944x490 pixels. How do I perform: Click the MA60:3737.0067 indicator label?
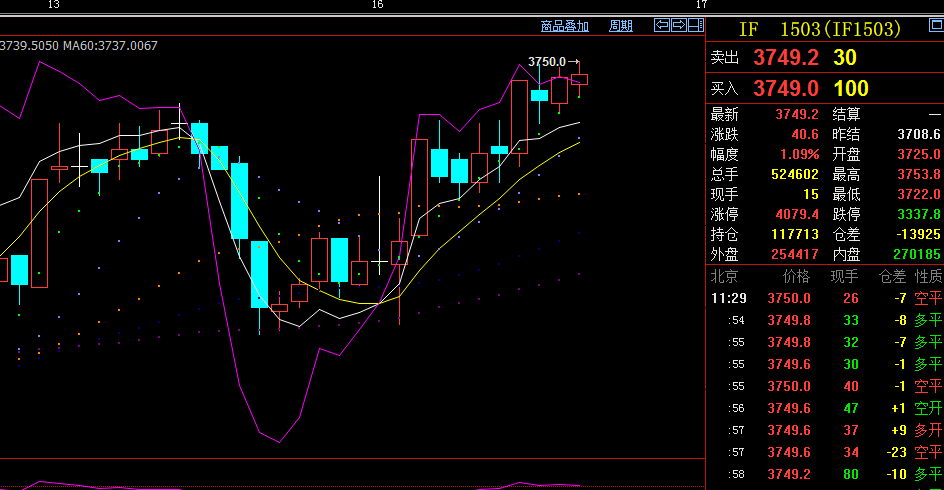click(x=110, y=45)
